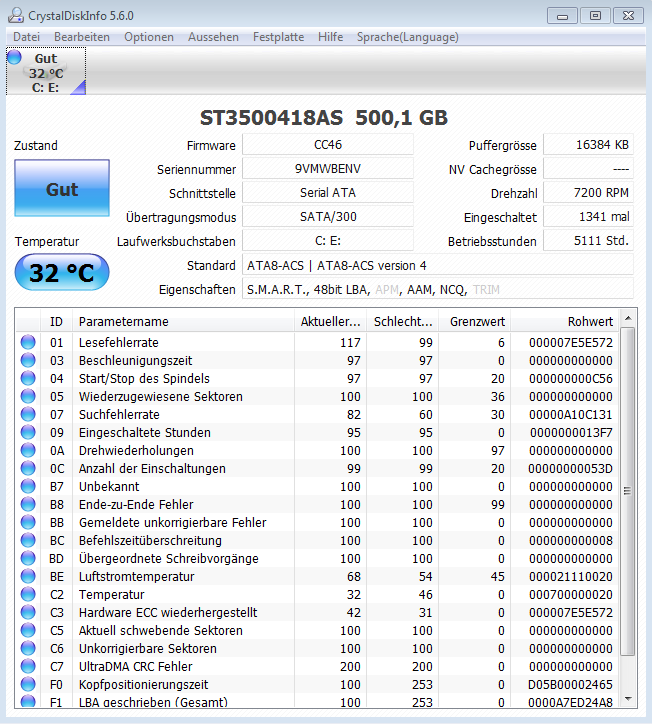This screenshot has width=652, height=724.
Task: Click status orb of Wiederzugewiesene Sektoren
Action: (x=28, y=396)
